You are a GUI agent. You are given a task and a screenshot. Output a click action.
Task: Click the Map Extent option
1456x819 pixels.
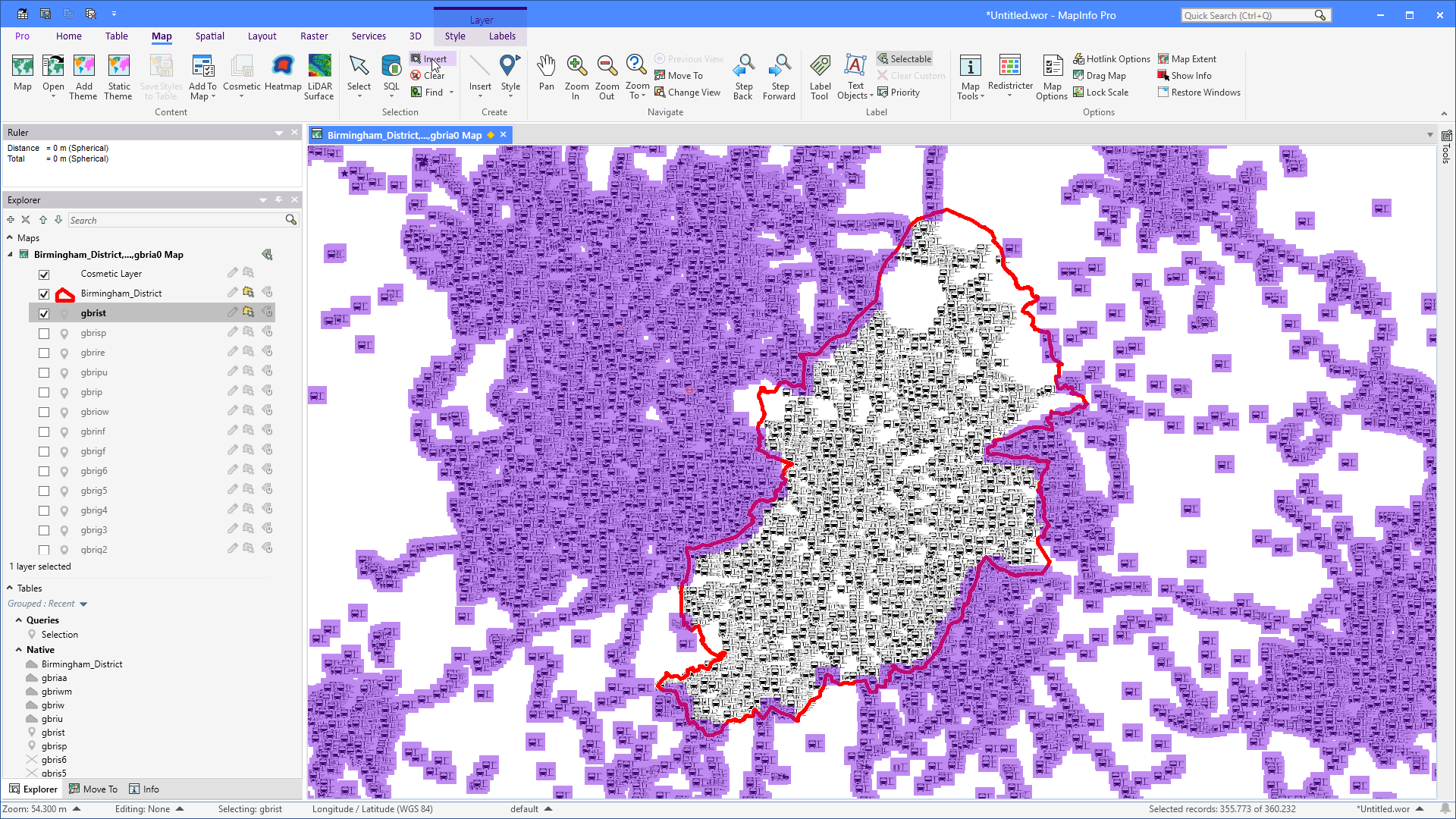coord(1187,58)
